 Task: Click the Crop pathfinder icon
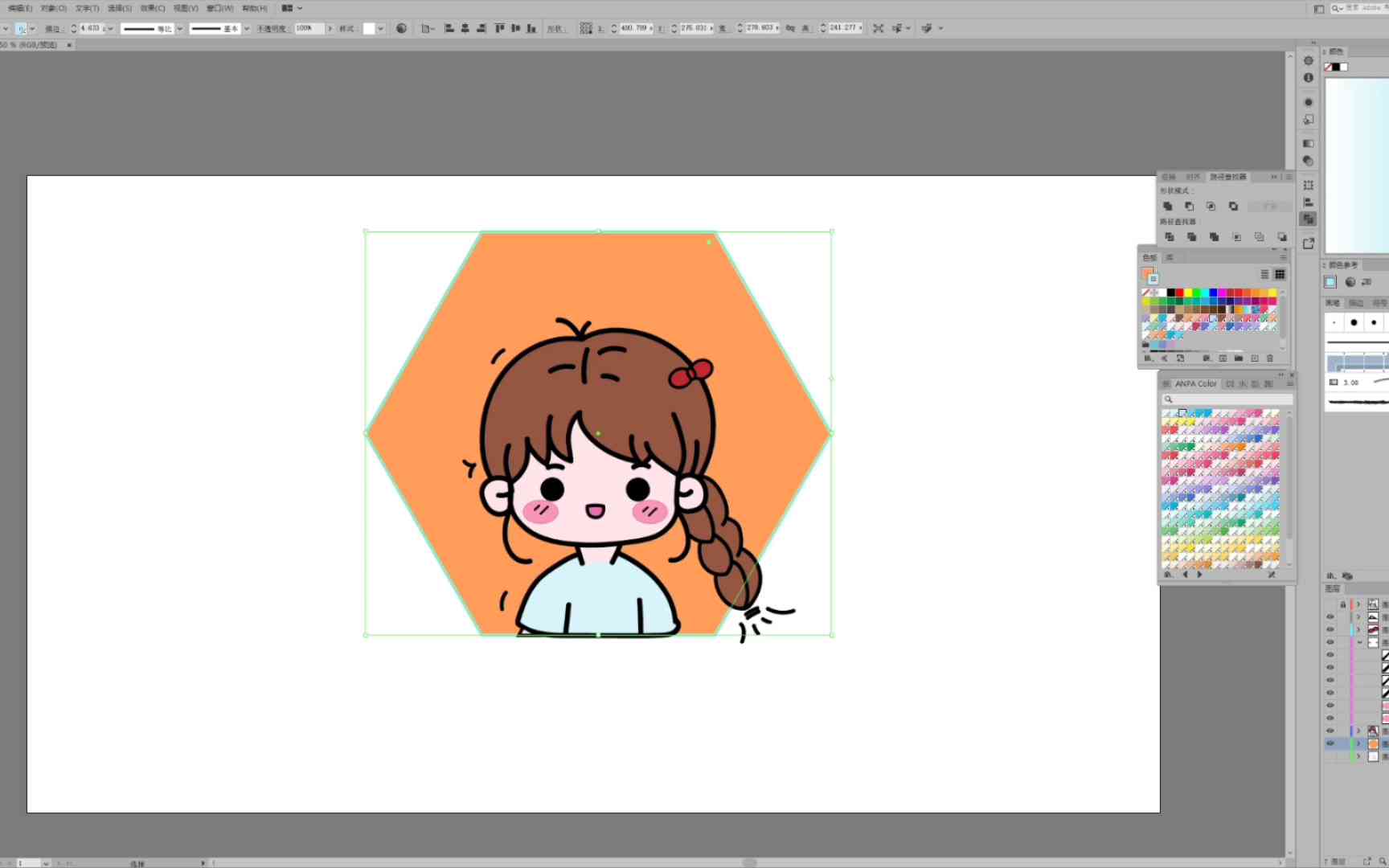1237,237
